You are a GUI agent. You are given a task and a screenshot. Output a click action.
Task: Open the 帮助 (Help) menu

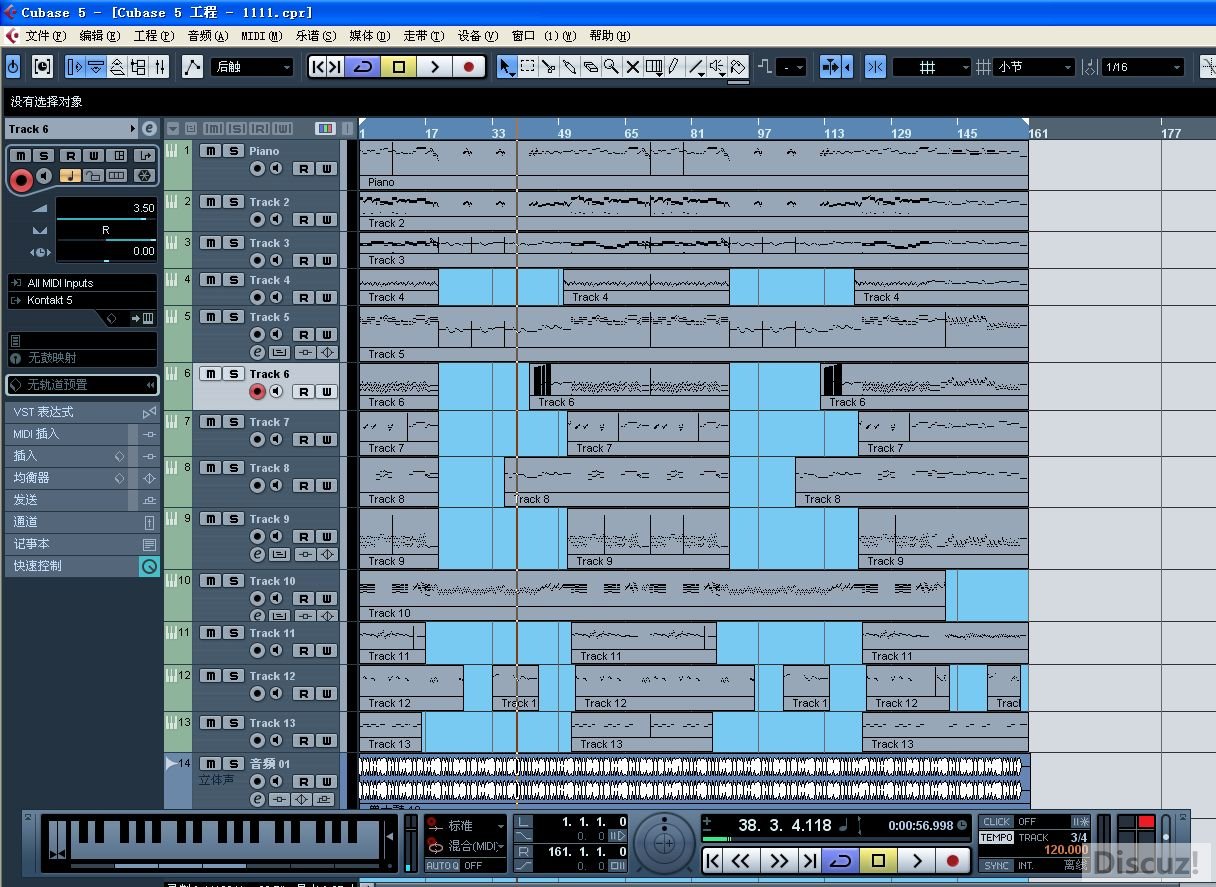tap(609, 36)
